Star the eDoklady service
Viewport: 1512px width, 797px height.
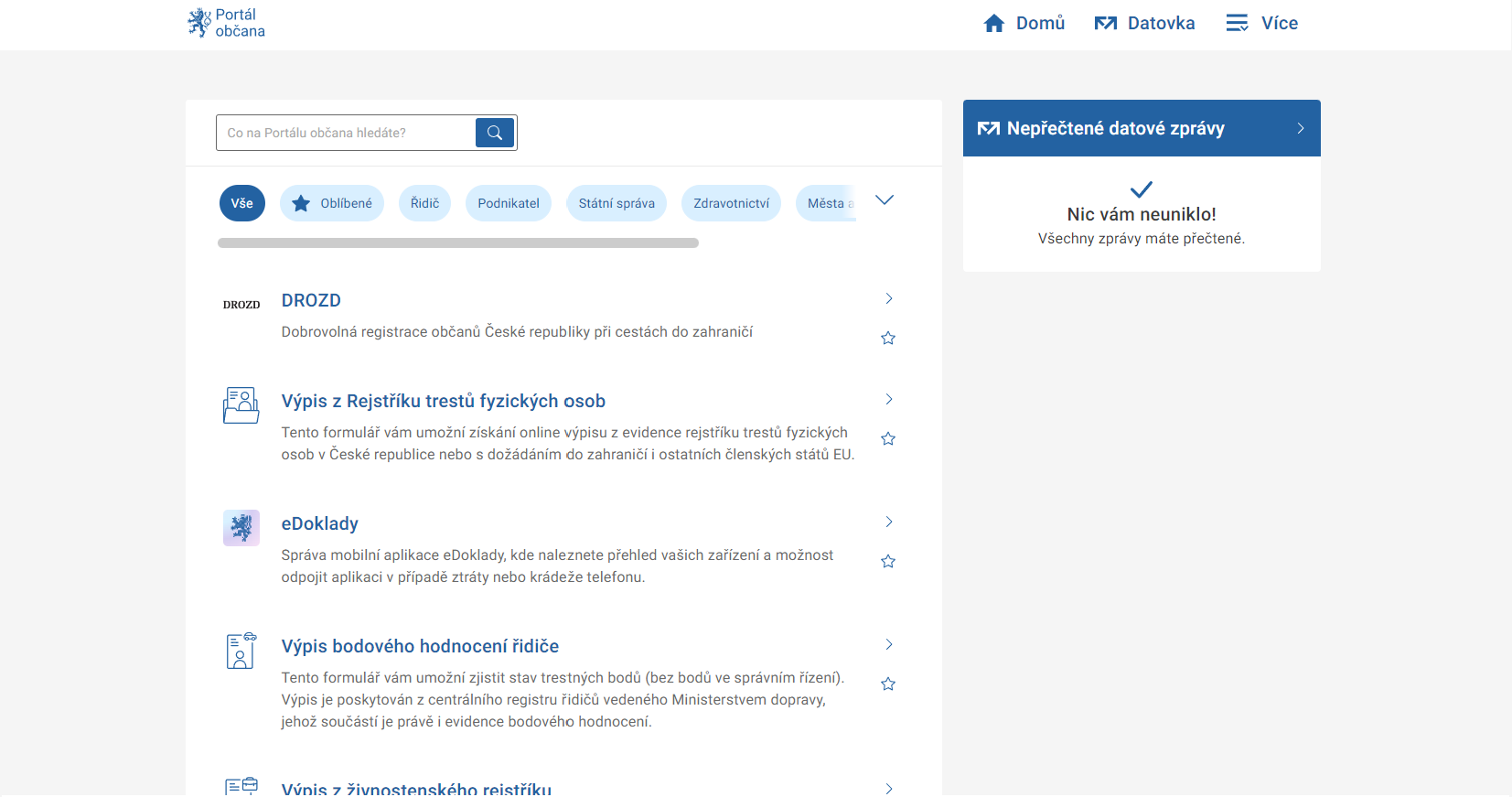pyautogui.click(x=888, y=562)
